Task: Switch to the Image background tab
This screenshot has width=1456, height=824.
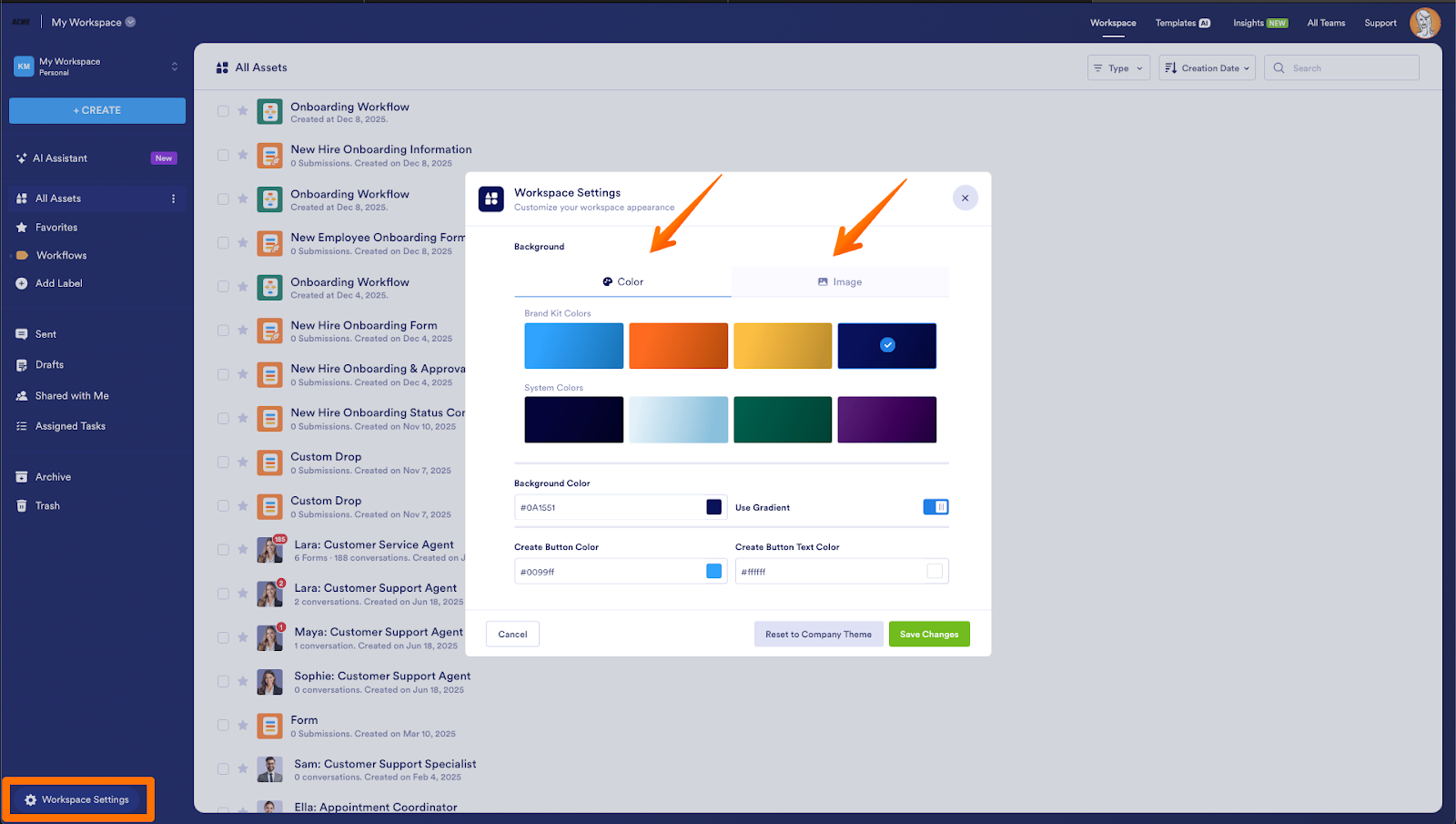Action: point(840,281)
